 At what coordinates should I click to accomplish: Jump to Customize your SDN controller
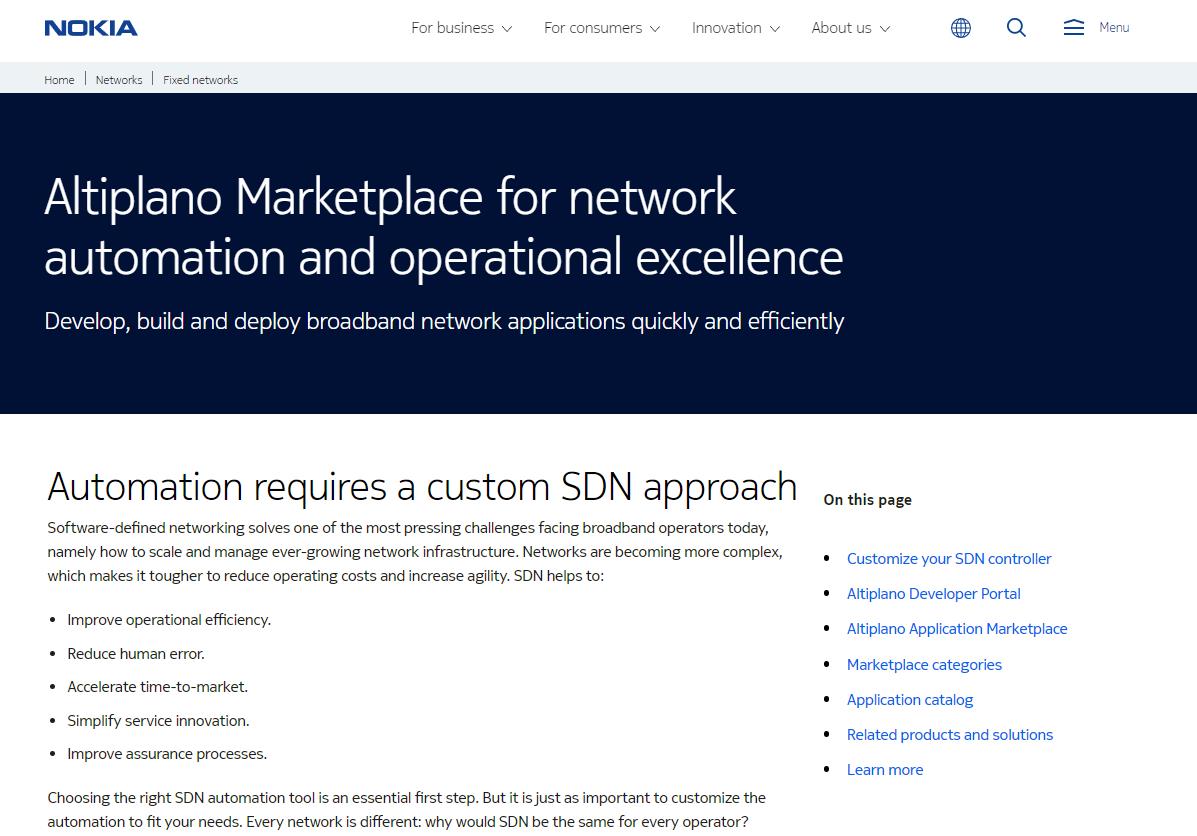pyautogui.click(x=948, y=559)
